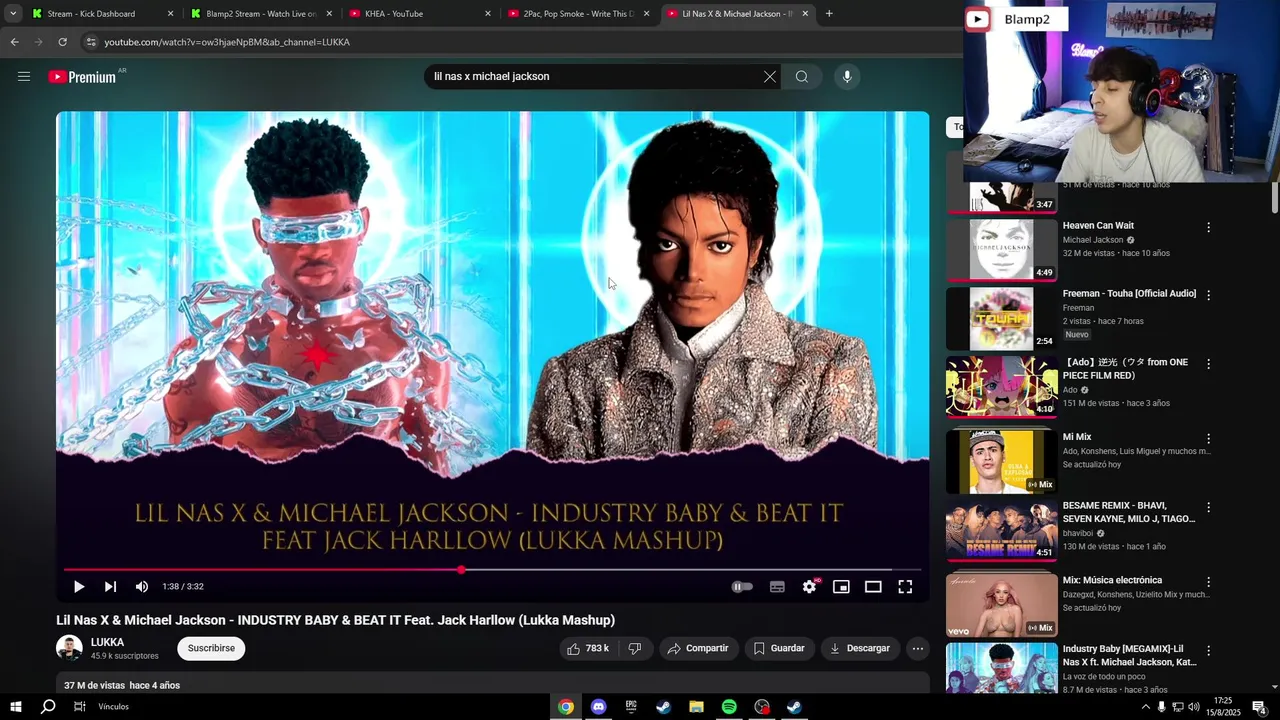Open Spotify from the taskbar

(x=729, y=707)
